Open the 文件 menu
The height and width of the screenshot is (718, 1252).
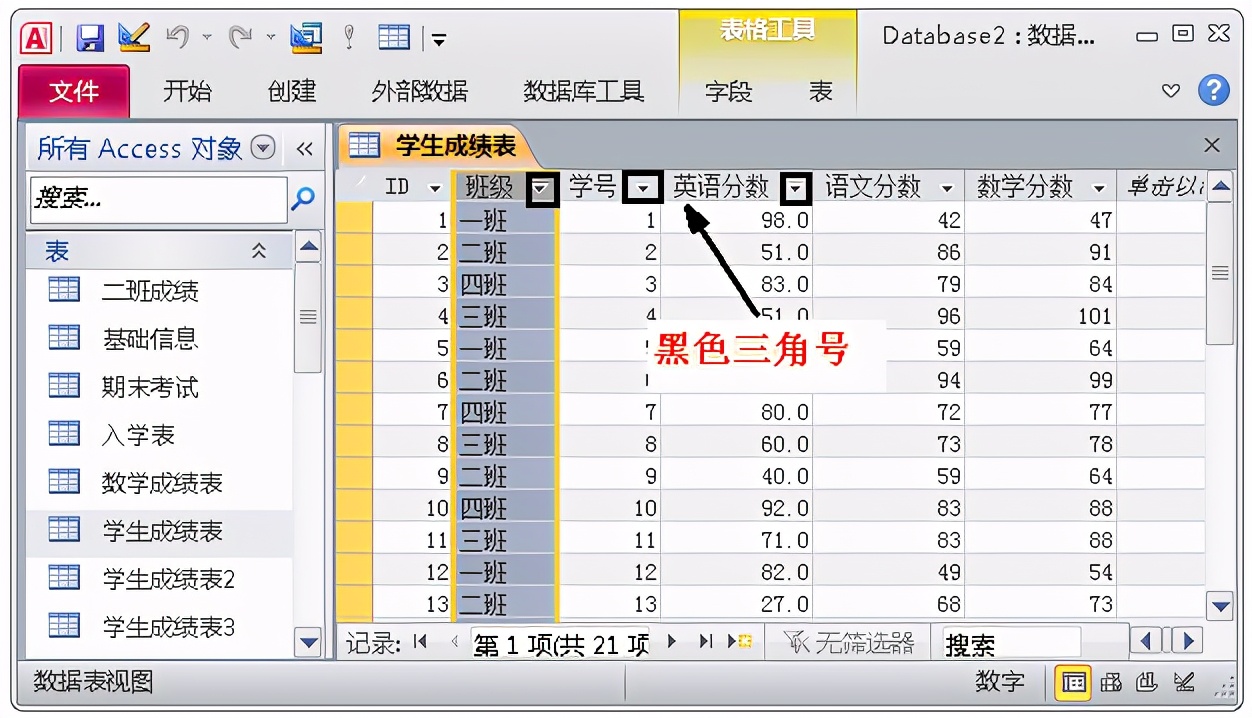74,92
